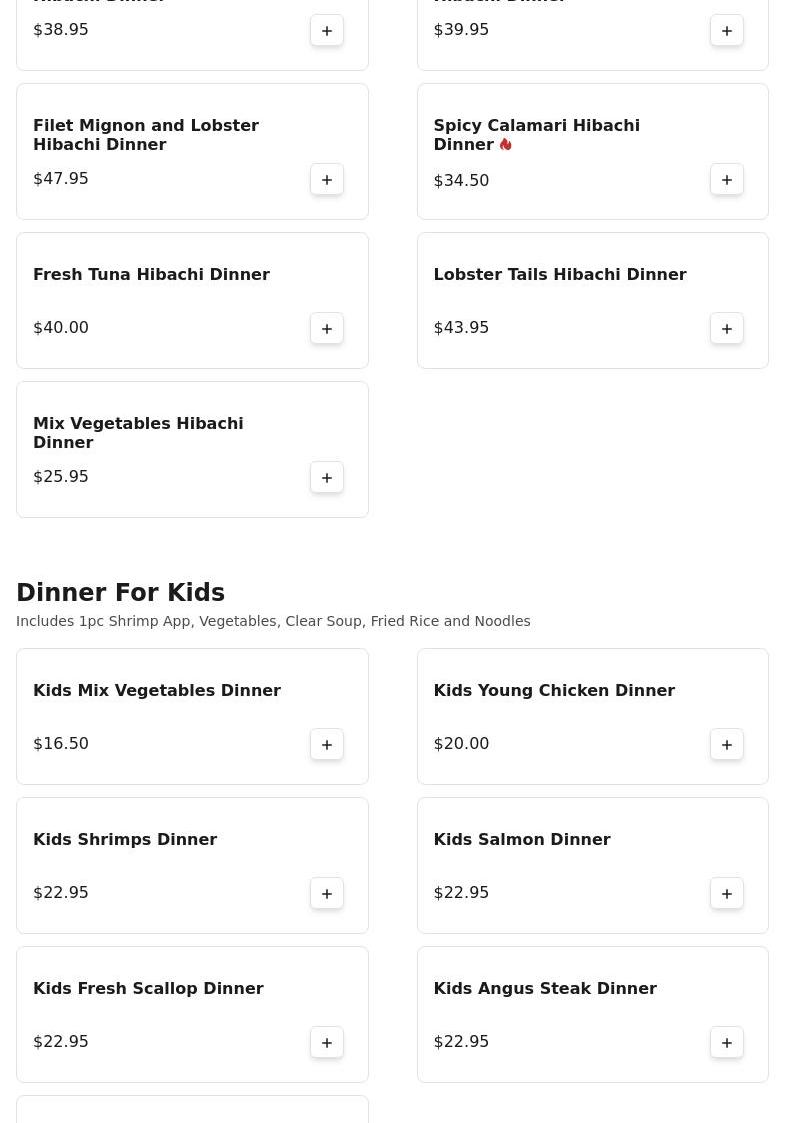Add Mix Vegetables Hibachi Dinner
The width and height of the screenshot is (785, 1123).
[x=327, y=478]
